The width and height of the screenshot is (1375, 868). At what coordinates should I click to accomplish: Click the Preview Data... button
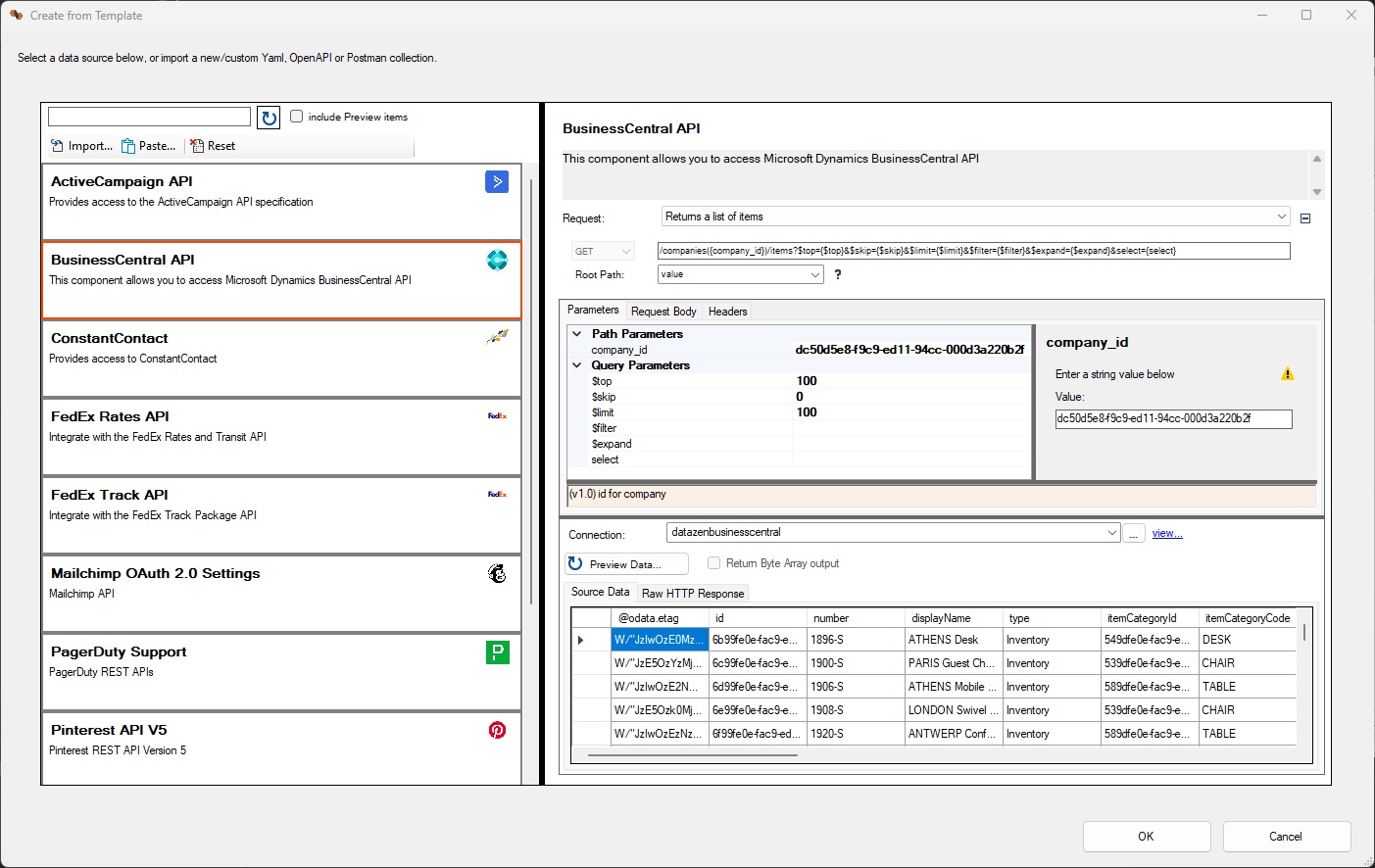pyautogui.click(x=627, y=564)
